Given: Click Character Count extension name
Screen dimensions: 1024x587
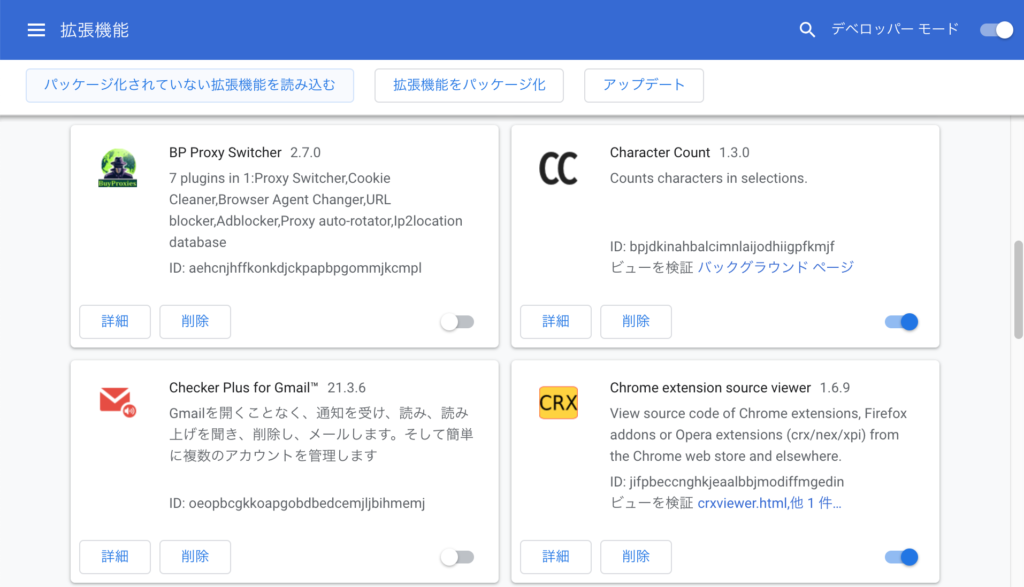Looking at the screenshot, I should tap(660, 153).
